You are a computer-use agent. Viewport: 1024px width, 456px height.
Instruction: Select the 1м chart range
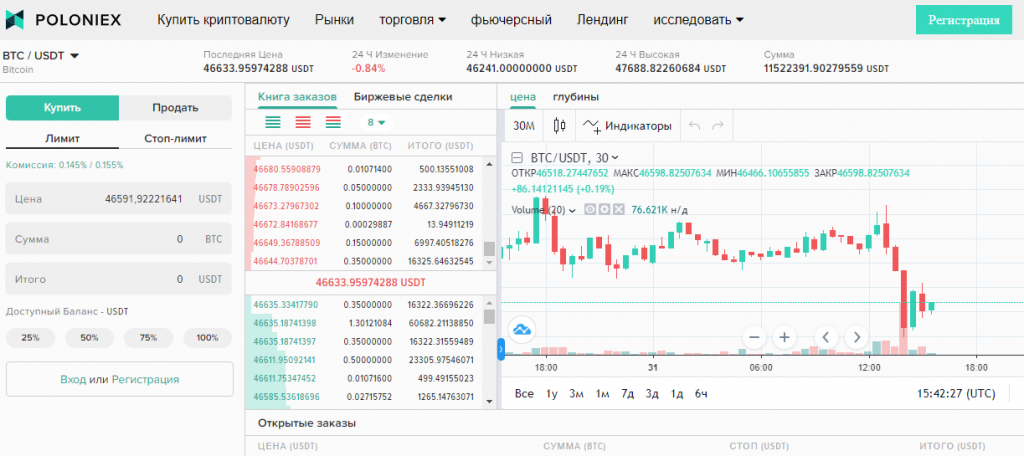point(602,393)
